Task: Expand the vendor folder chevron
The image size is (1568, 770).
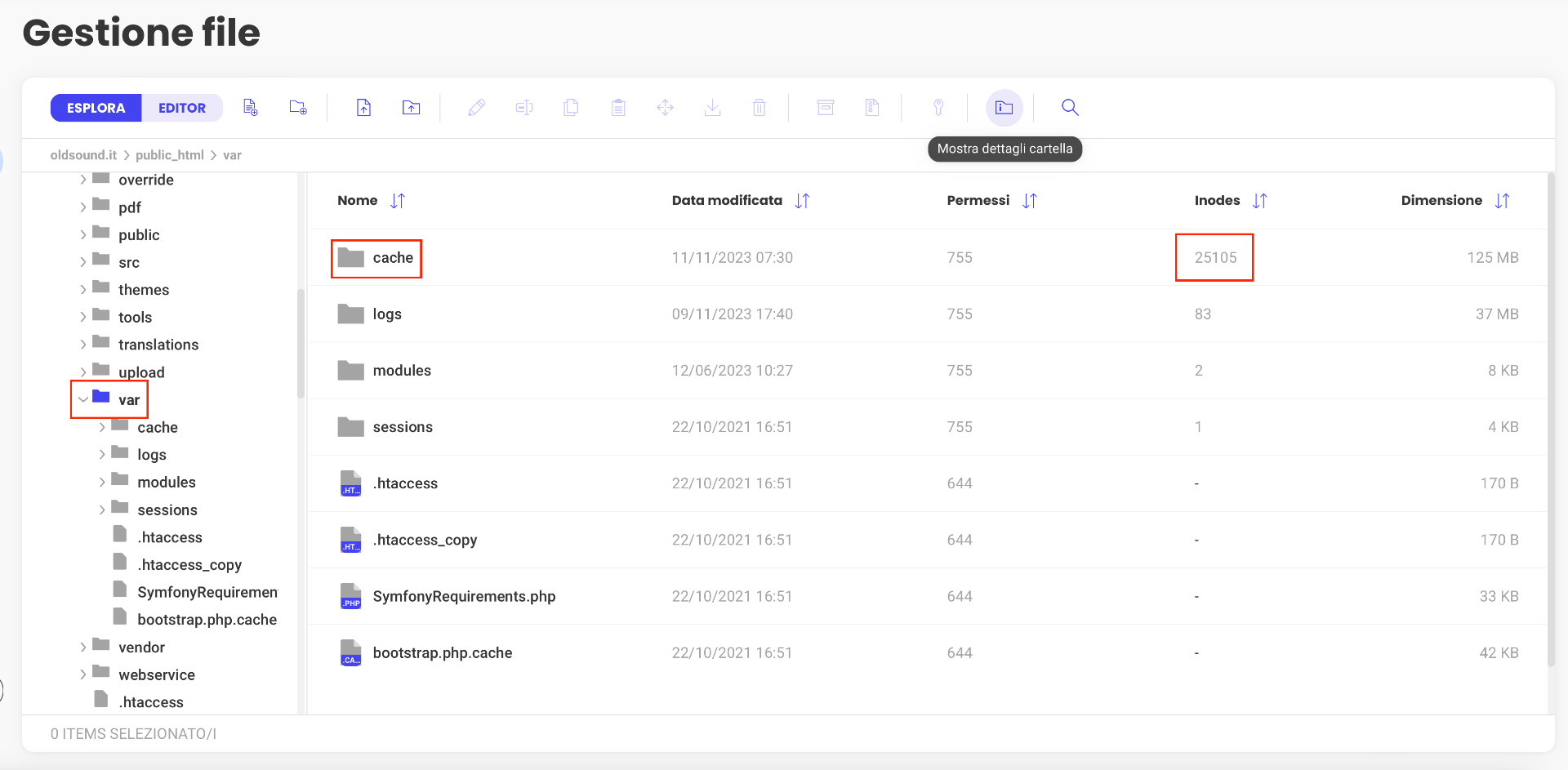Action: click(83, 648)
